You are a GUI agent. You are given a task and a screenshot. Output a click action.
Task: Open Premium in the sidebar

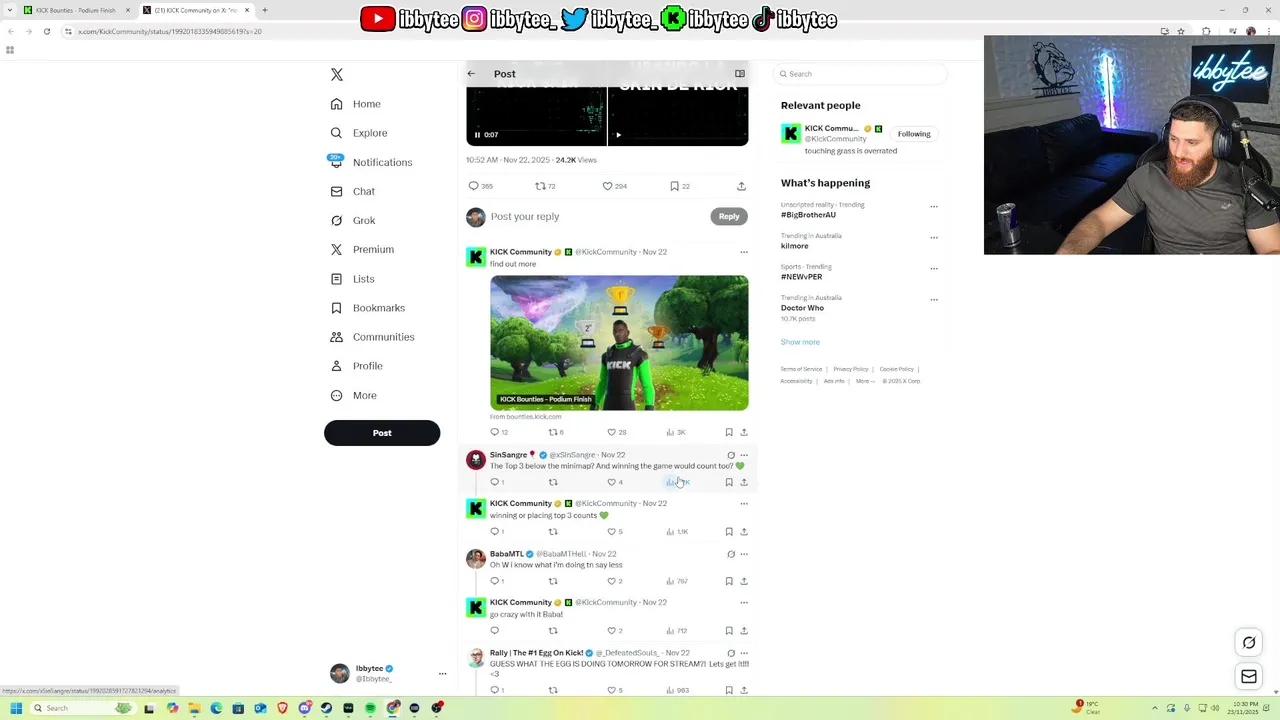coord(361,249)
